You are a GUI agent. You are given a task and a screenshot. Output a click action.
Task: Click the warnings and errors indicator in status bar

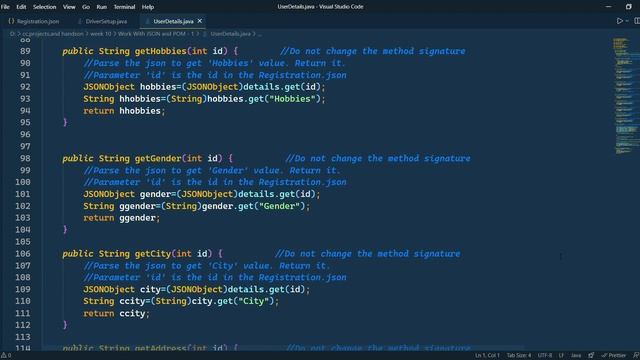6,356
